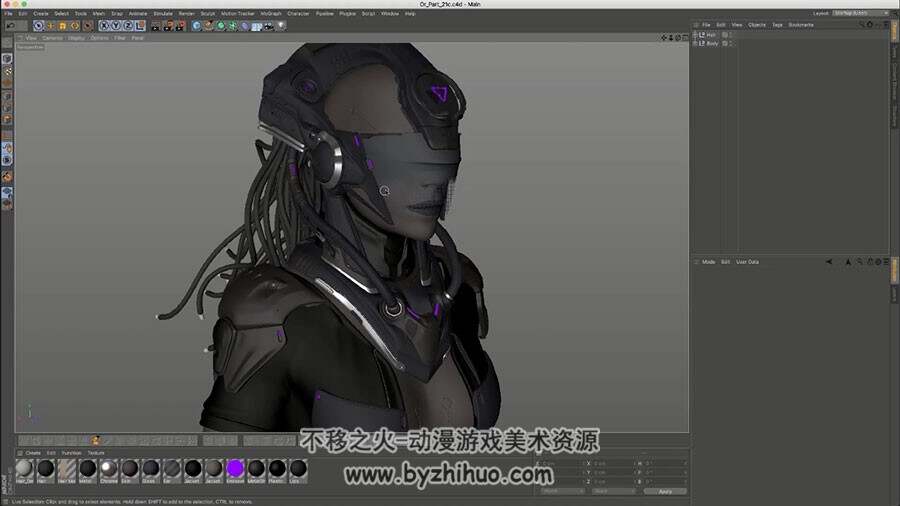
Task: Add a Light object icon
Action: point(281,26)
